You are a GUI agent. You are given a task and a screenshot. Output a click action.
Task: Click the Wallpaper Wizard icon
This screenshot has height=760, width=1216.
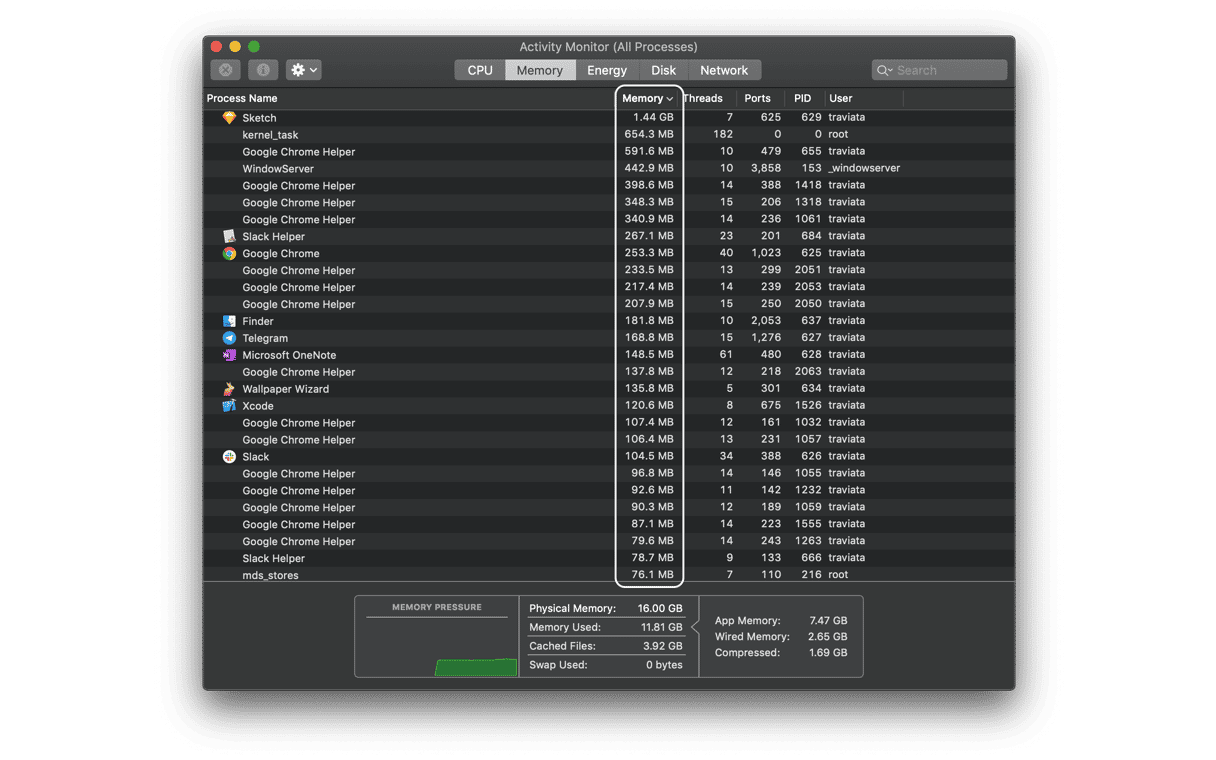click(229, 389)
